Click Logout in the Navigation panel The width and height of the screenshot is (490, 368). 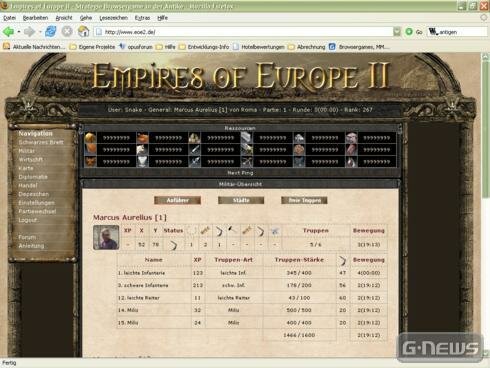28,220
